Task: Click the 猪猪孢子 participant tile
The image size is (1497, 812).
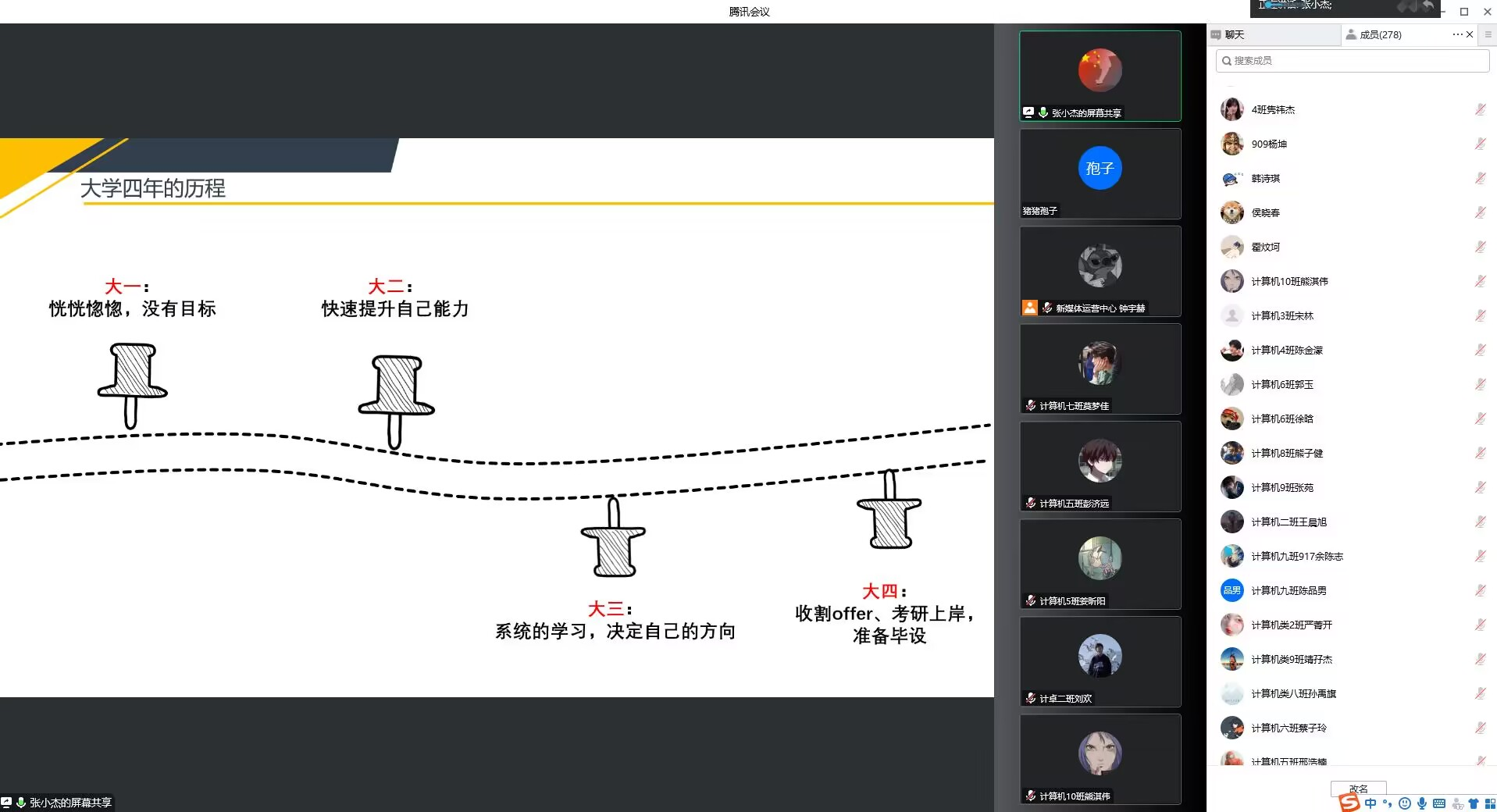Action: tap(1100, 173)
